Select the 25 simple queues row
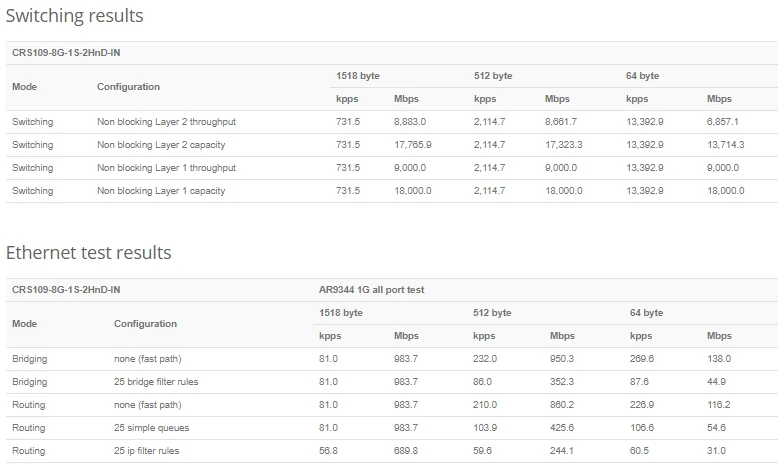 153,428
